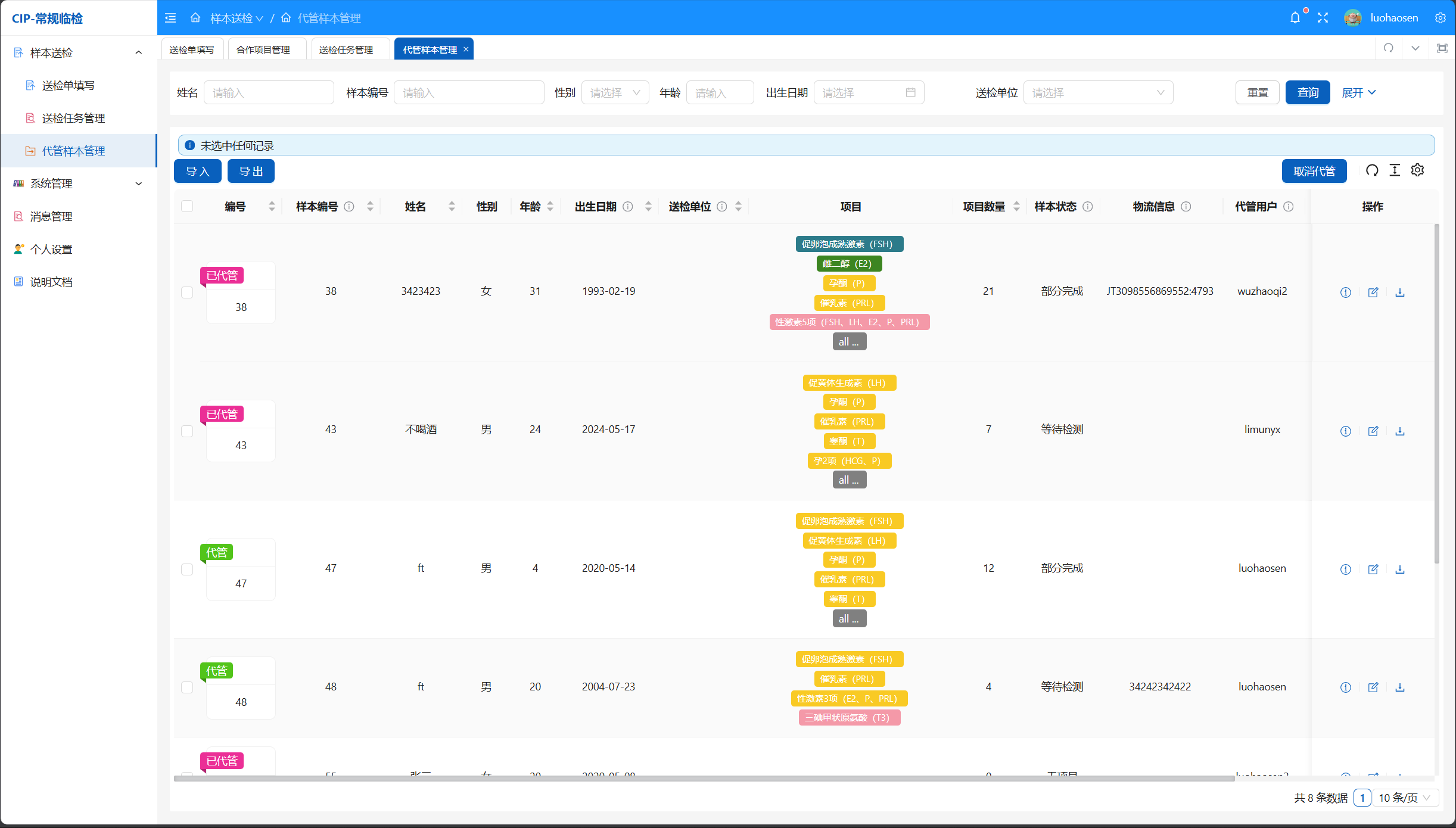This screenshot has width=1456, height=828.
Task: Toggle fullscreen mode icon in header
Action: tap(1323, 18)
